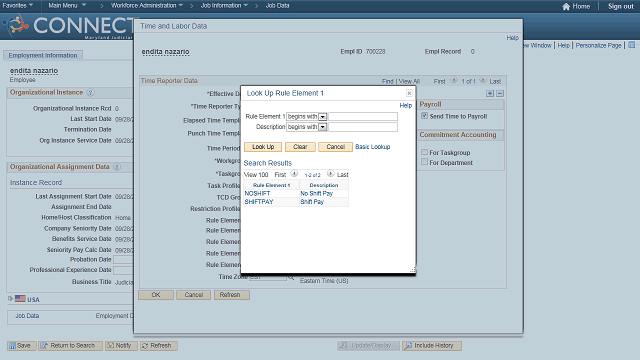Screen dimensions: 640x360
Task: Show next results arrow in lookup
Action: point(331,174)
